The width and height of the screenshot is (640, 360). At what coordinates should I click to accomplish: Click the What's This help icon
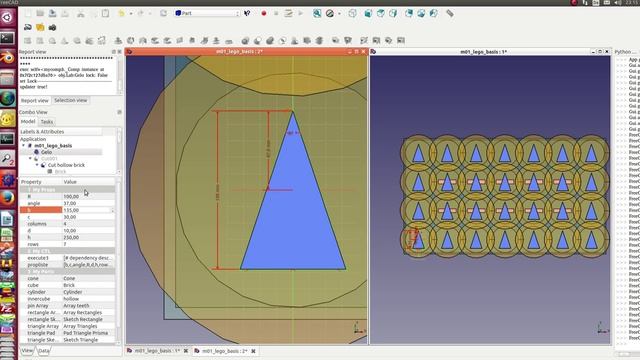[247, 13]
